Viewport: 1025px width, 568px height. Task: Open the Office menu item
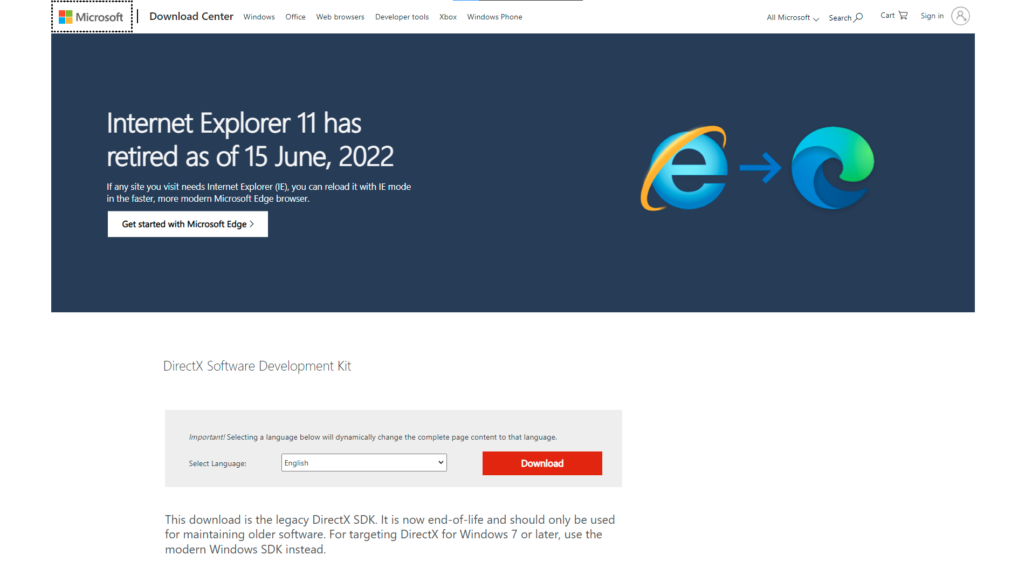coord(295,17)
